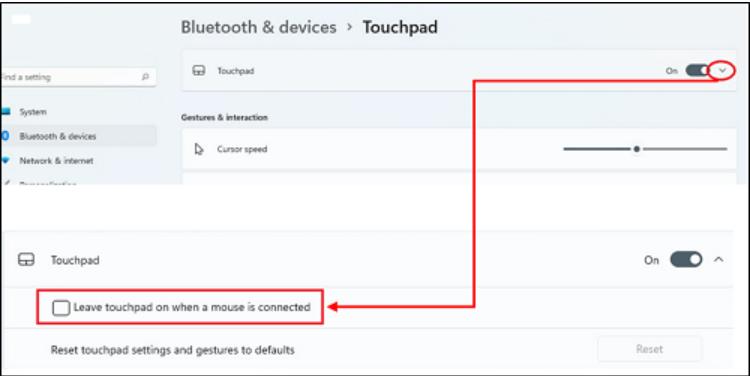Click the cursor speed slider handle
Viewport: 750px width, 376px height.
click(x=637, y=149)
